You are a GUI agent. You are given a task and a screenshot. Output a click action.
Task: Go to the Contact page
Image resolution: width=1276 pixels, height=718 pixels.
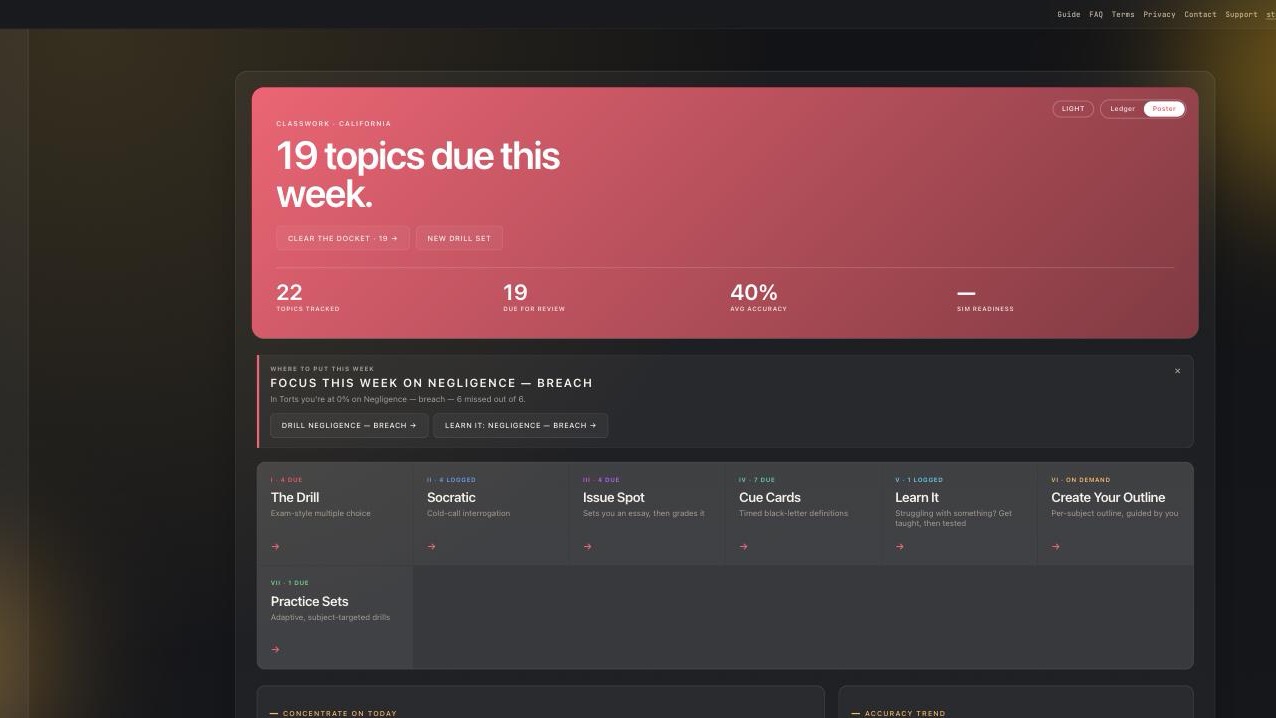(x=1200, y=15)
